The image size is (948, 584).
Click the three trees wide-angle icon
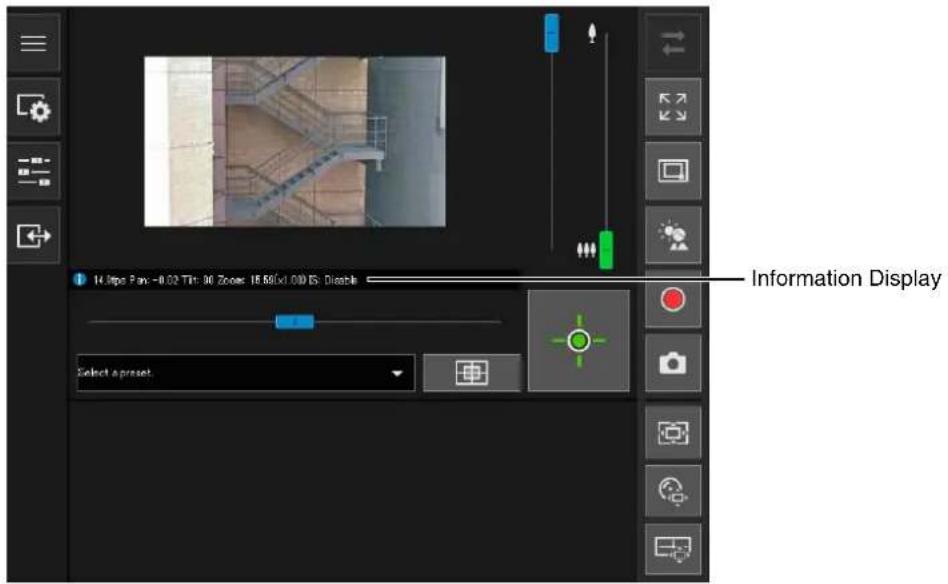point(586,249)
